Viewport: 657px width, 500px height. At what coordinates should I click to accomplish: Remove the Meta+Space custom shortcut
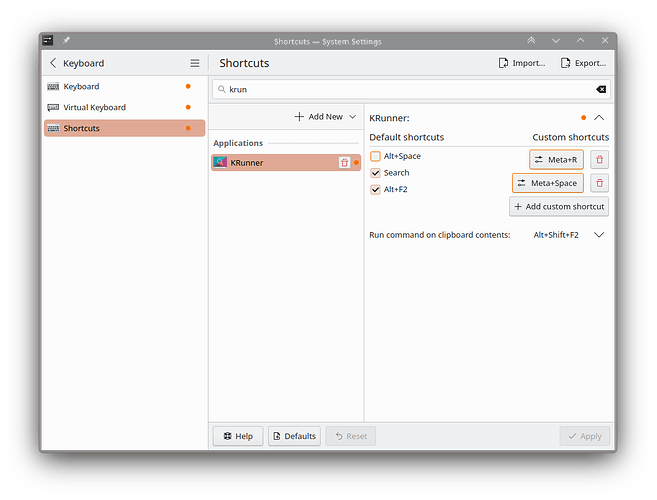(600, 183)
